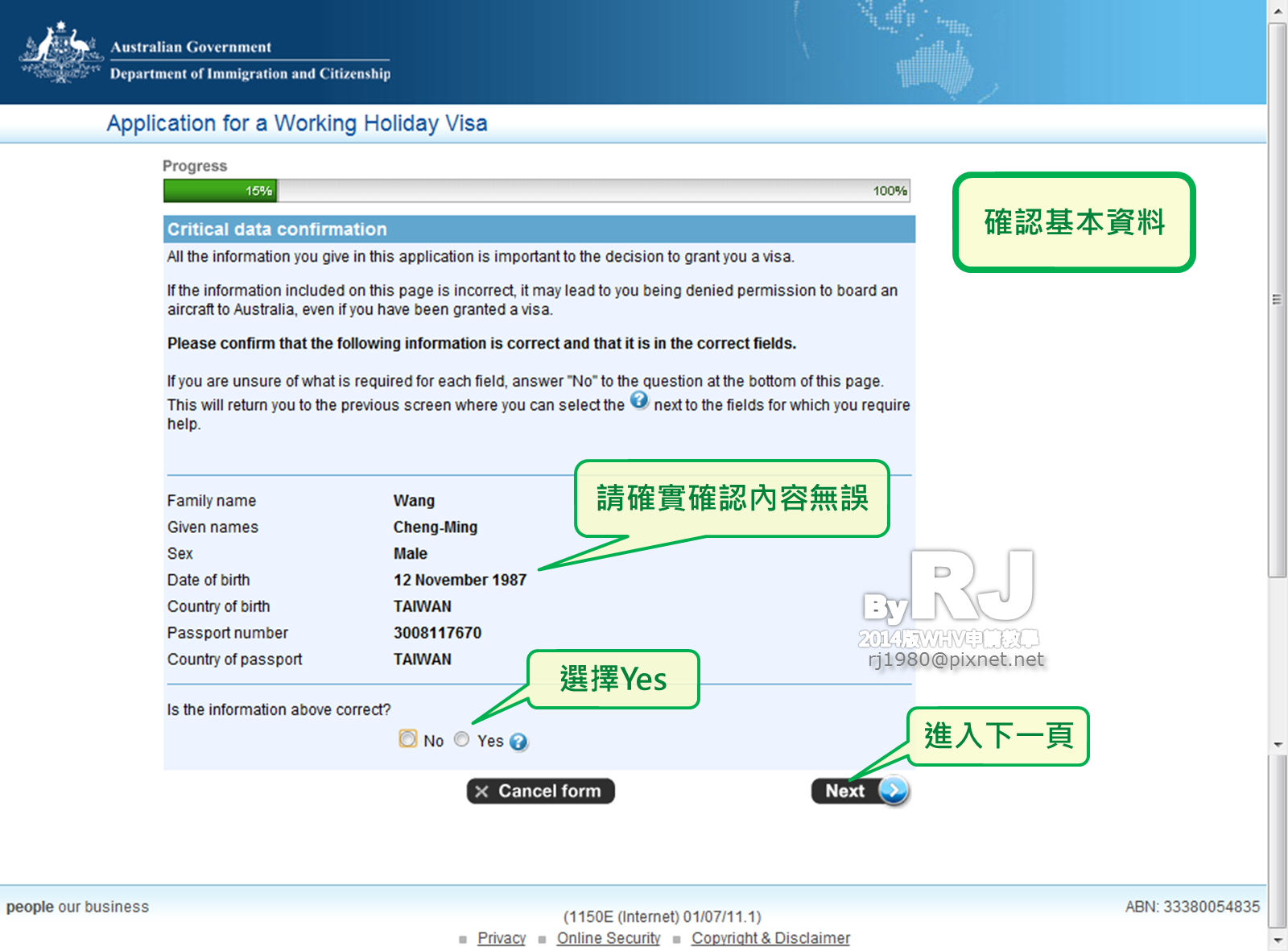Click 'Application for a Working Holiday Visa' title

pyautogui.click(x=297, y=123)
